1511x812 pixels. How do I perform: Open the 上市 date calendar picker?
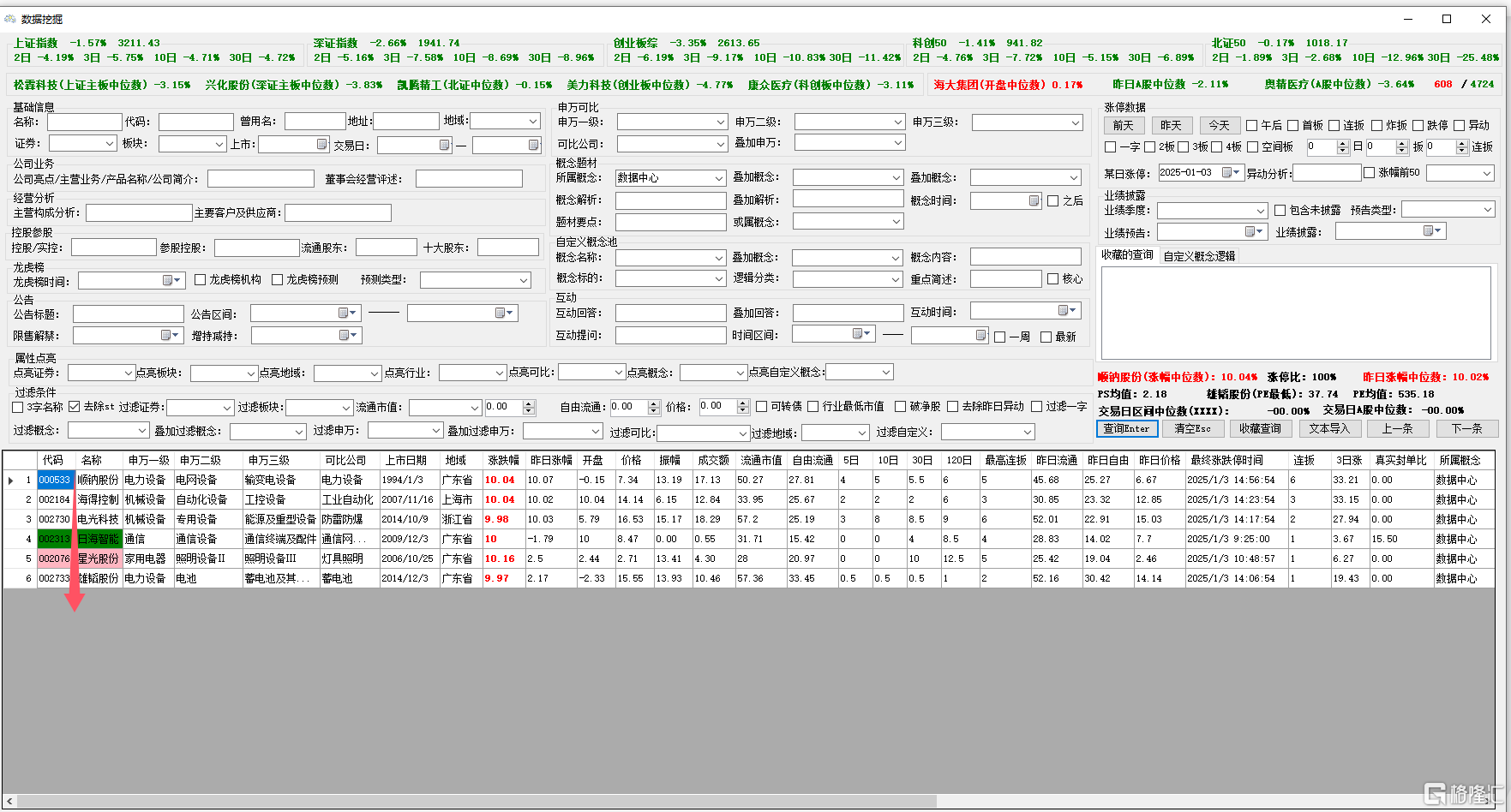(x=321, y=145)
